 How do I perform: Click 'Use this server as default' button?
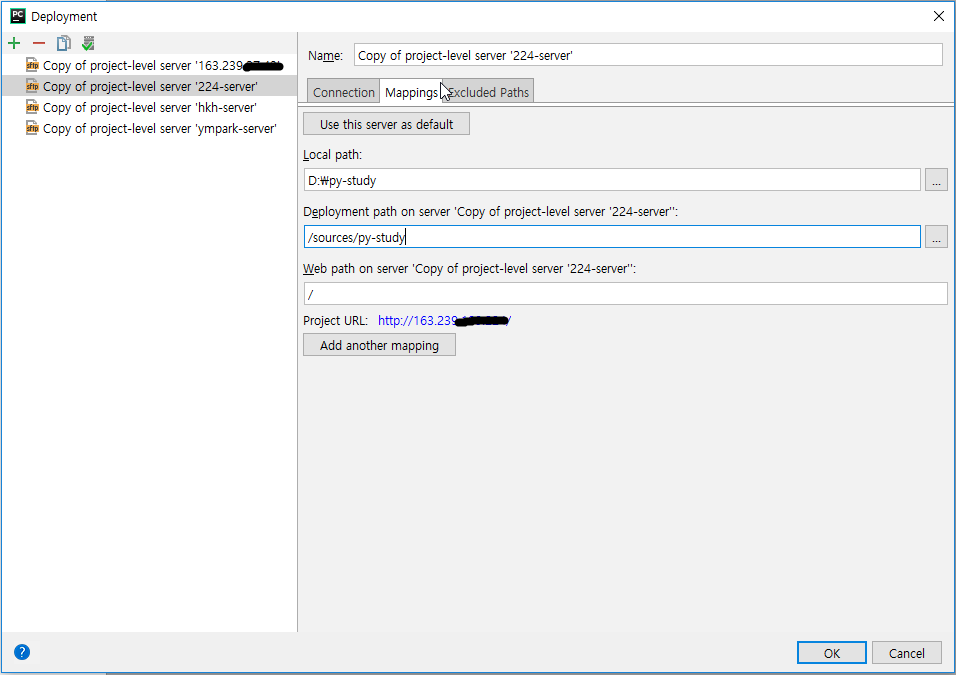387,124
